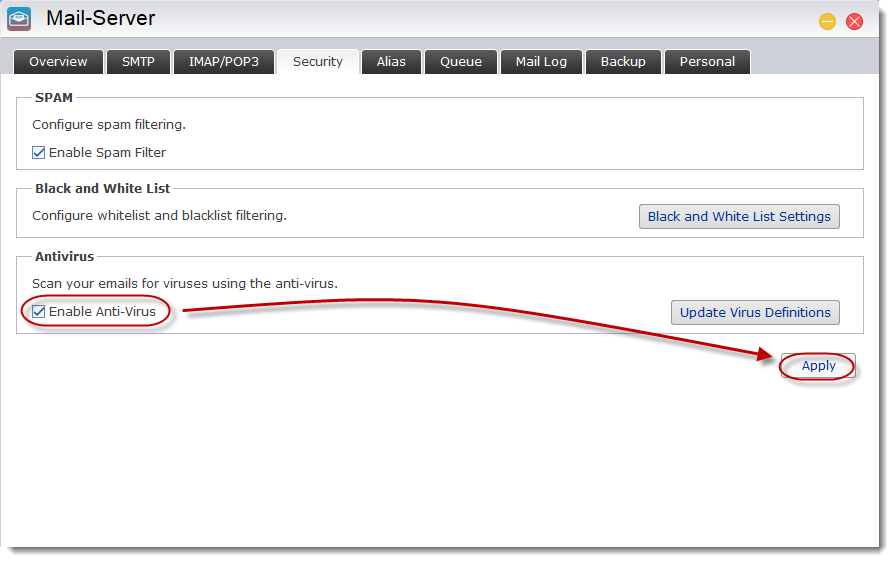Switch to the SMTP tab
This screenshot has width=894, height=562.
click(138, 62)
